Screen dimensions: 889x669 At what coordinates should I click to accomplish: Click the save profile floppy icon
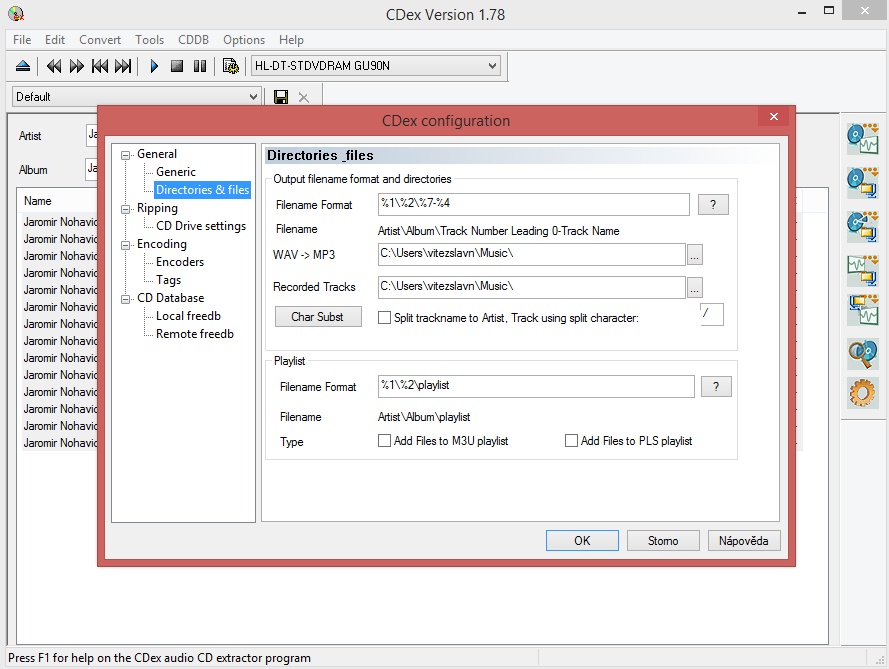coord(281,97)
